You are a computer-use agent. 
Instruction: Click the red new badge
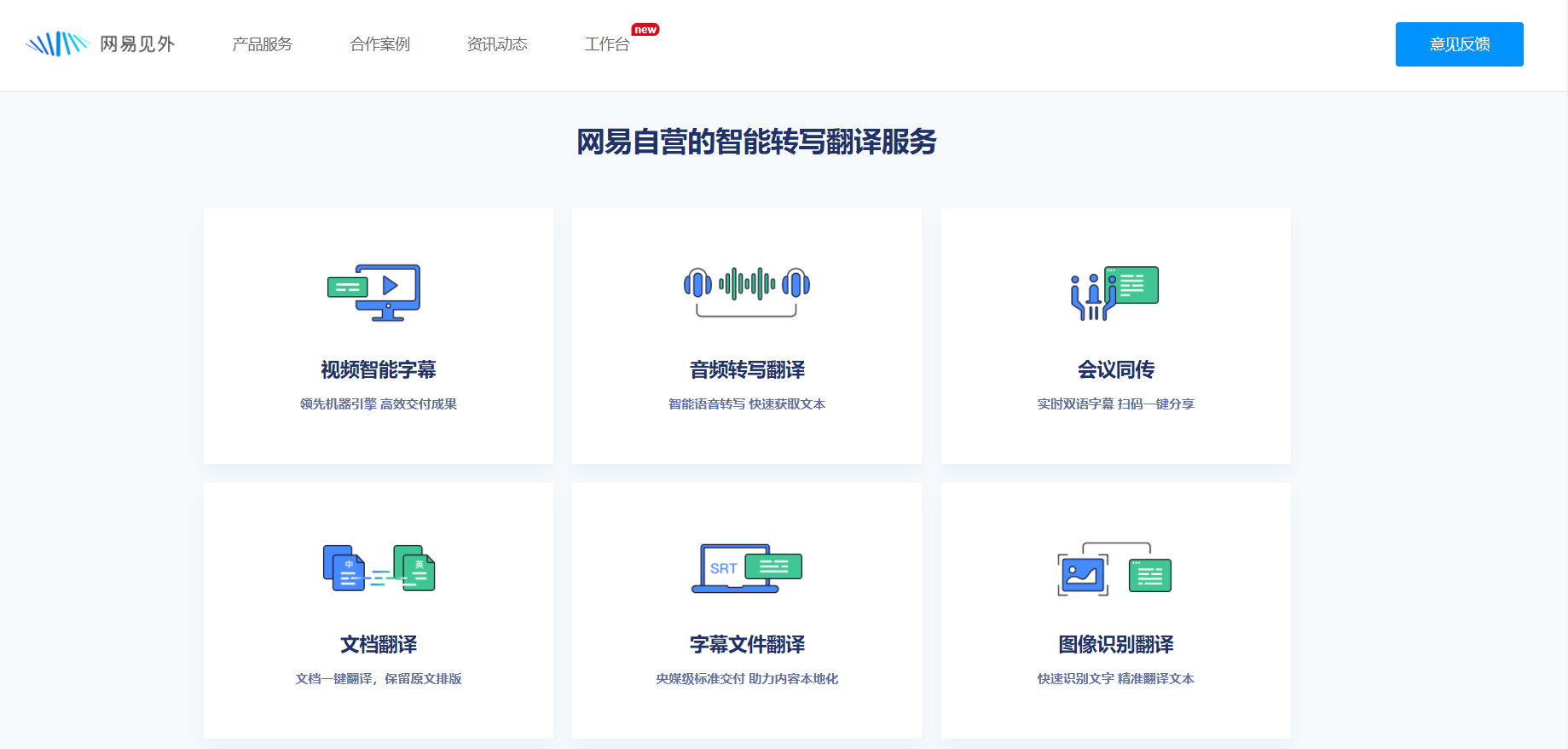(645, 30)
